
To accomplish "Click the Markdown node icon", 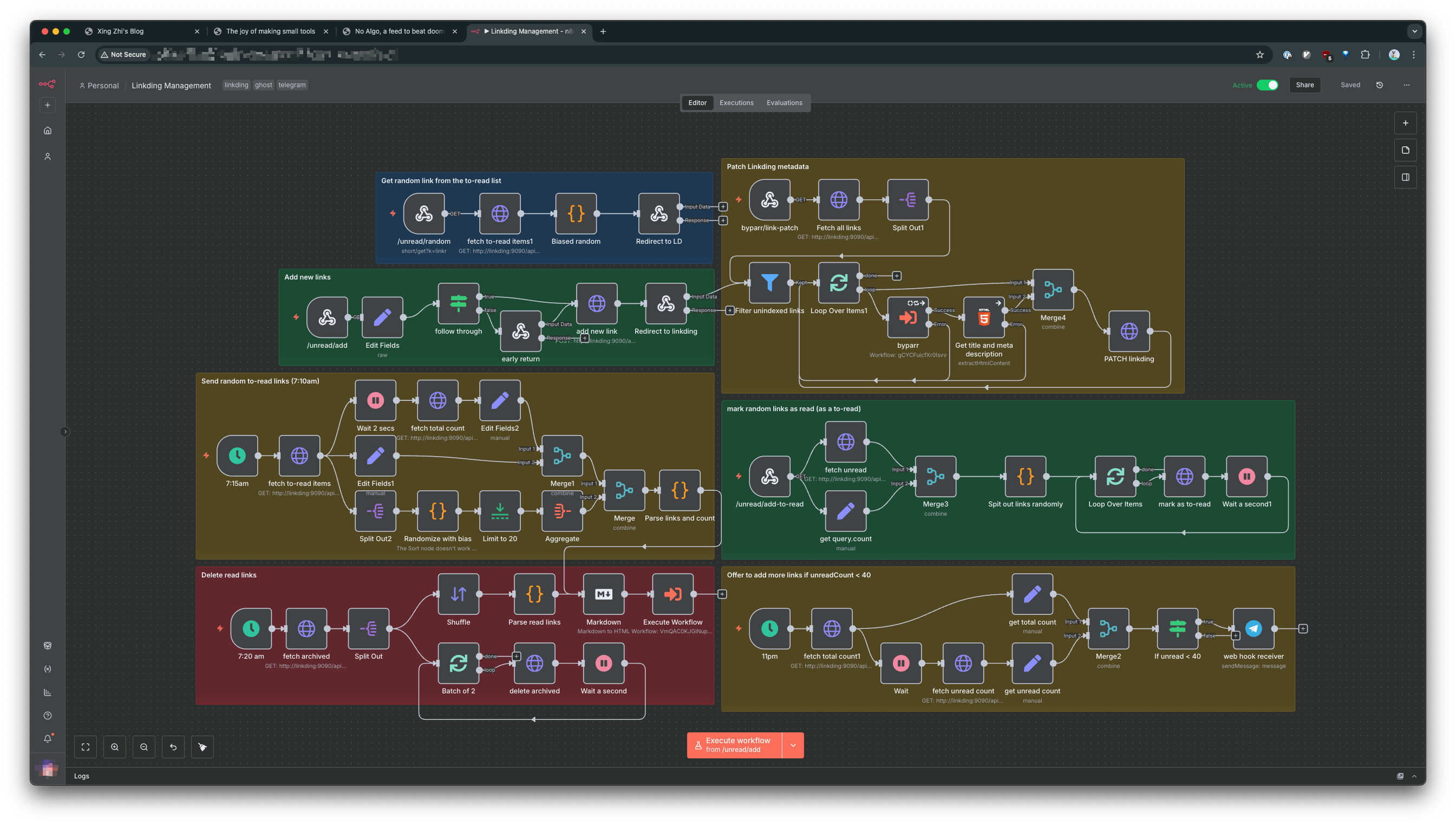I will [x=603, y=594].
